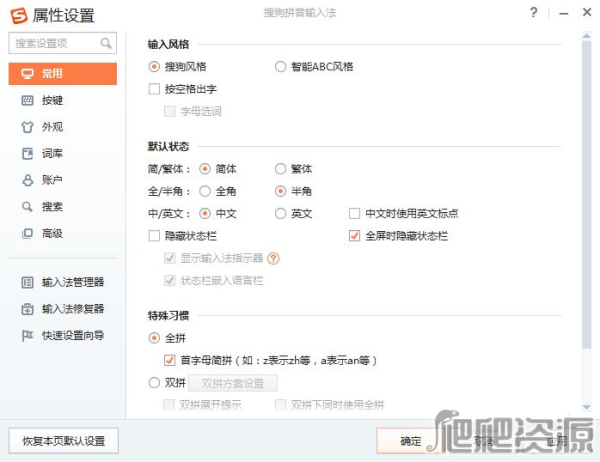The width and height of the screenshot is (600, 462).
Task: Select the 双拼 radio button
Action: point(154,382)
